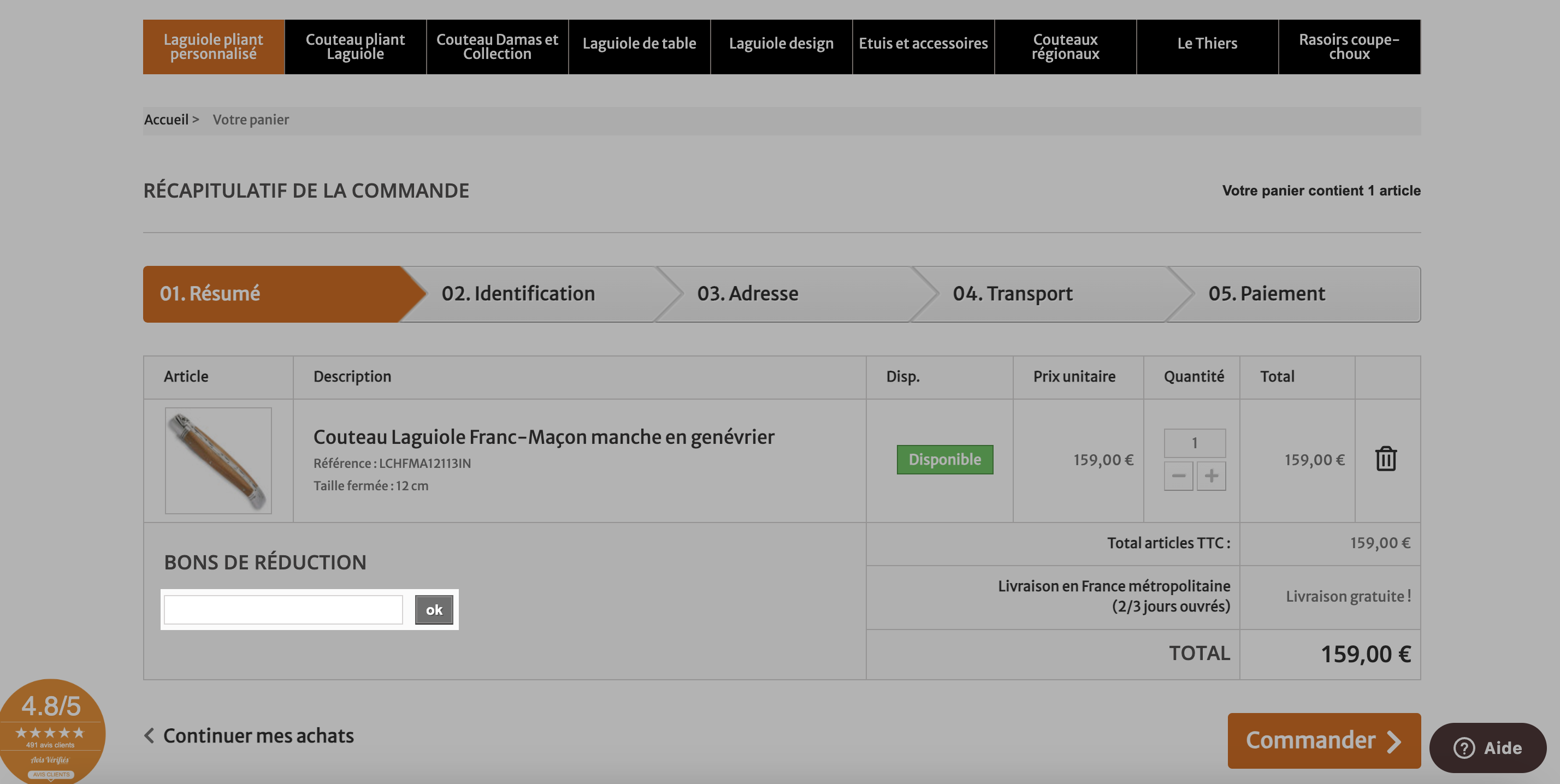Screen dimensions: 1560x784
Task: Go back via Continuer mes achats
Action: tap(249, 735)
